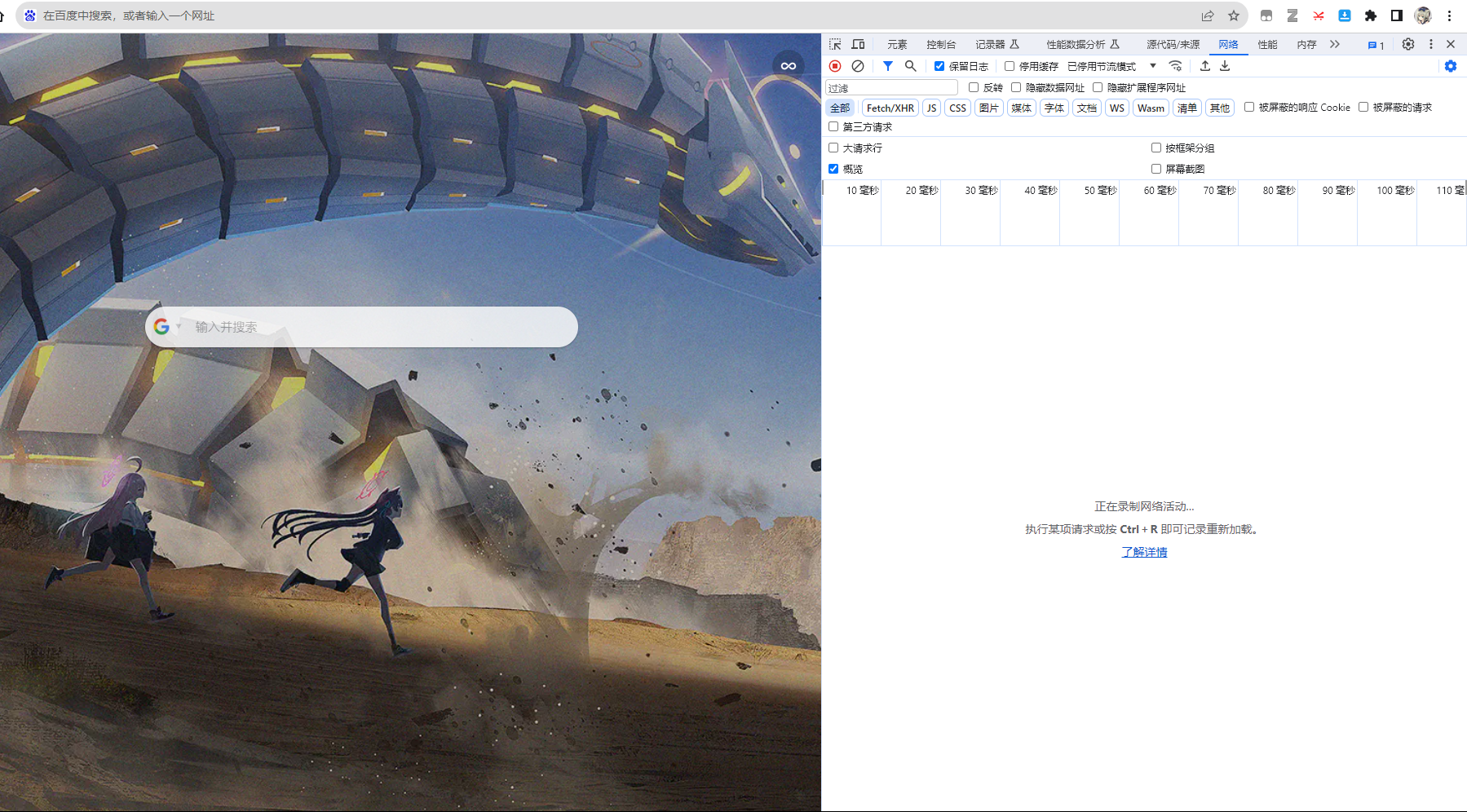Click the 输入并搜索 search box
This screenshot has height=812, width=1467.
[x=361, y=327]
